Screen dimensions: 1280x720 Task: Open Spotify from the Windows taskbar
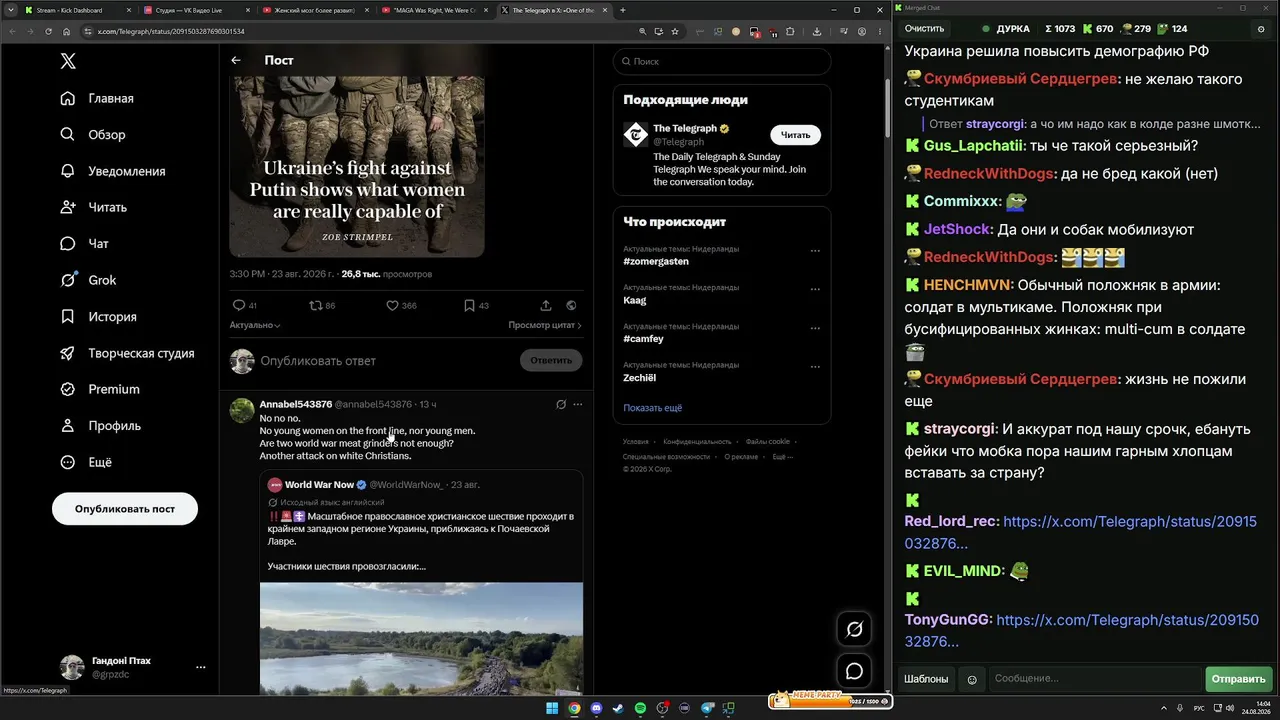pyautogui.click(x=640, y=708)
